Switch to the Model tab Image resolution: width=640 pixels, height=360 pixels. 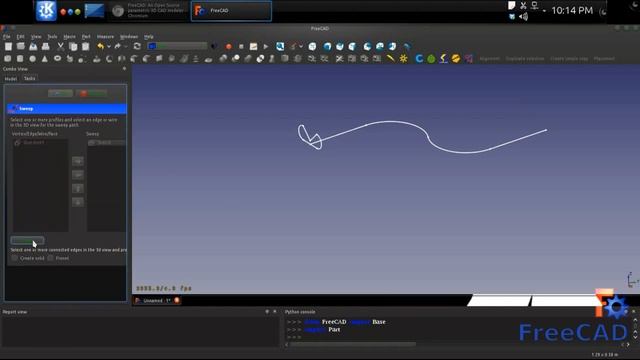point(11,78)
